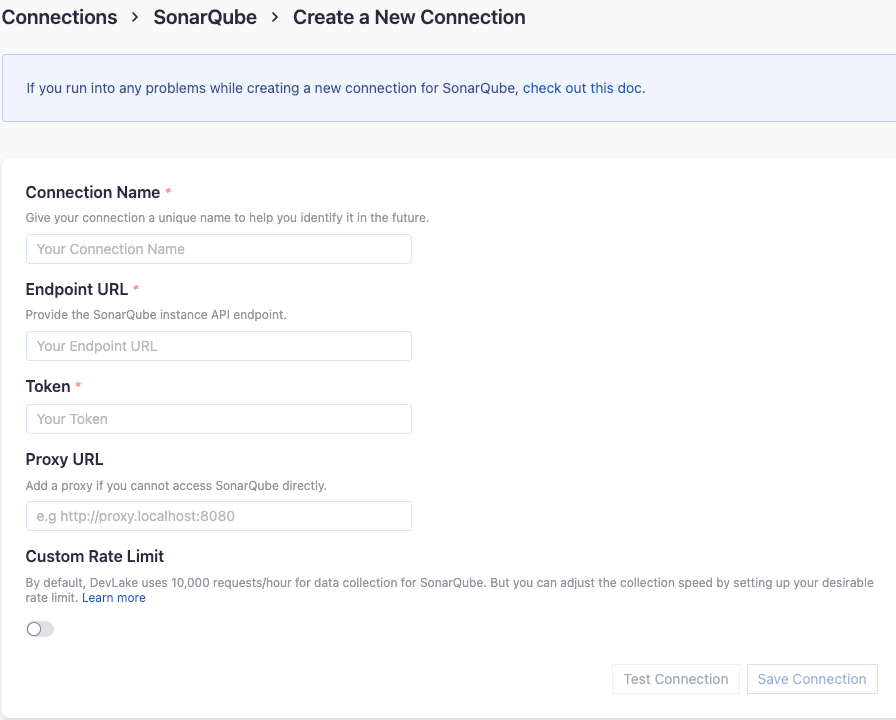Focus the Endpoint URL input field

tap(218, 345)
